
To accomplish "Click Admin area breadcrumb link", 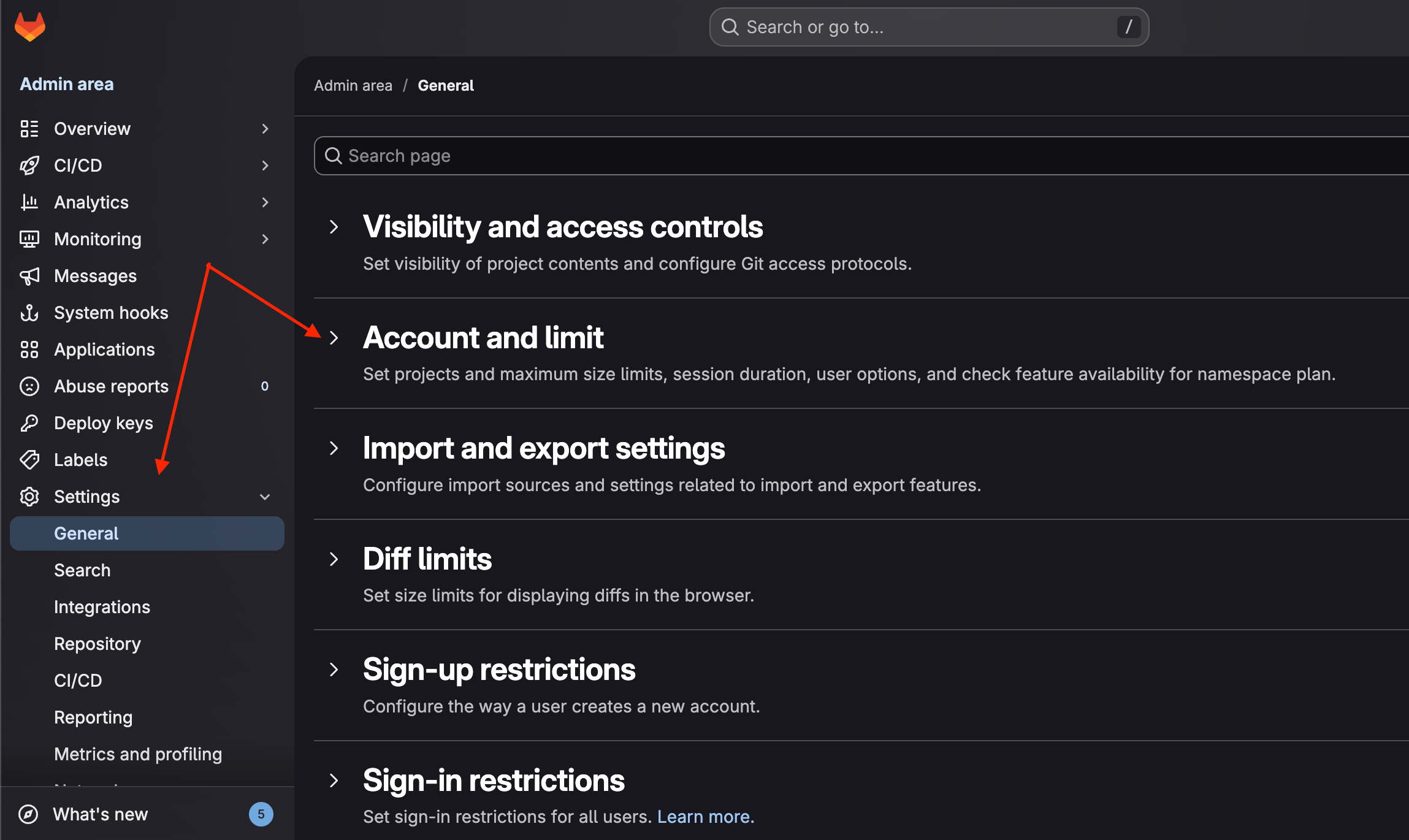I will coord(353,86).
